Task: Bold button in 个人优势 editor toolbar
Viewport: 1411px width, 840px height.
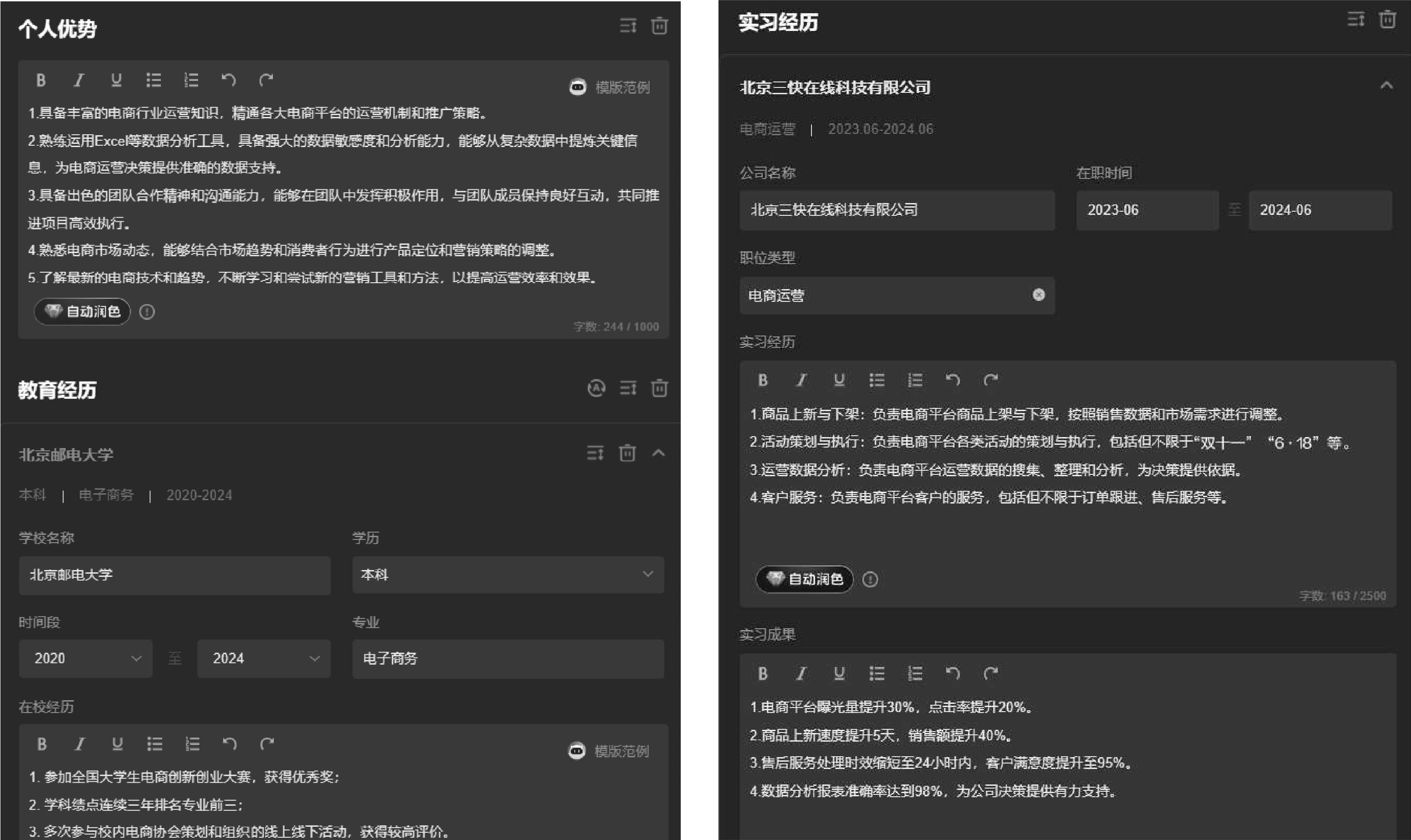Action: tap(41, 81)
